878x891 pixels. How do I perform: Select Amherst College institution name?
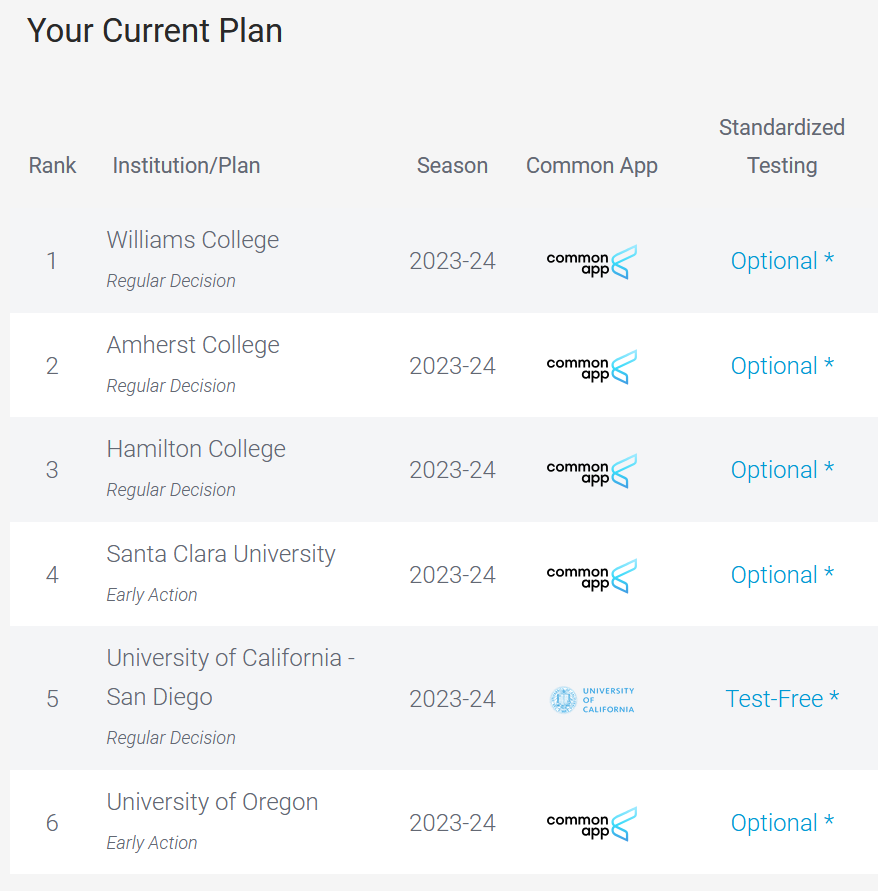click(x=193, y=345)
